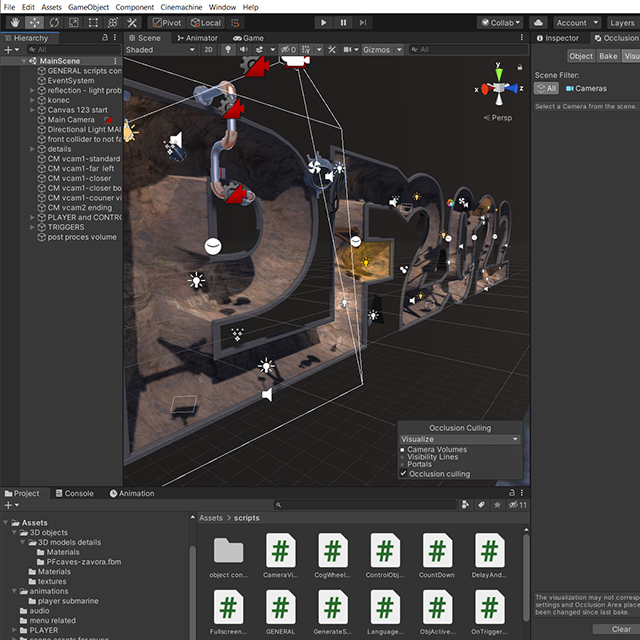Open the Shaded draw mode dropdown
The image size is (640, 640).
(160, 50)
